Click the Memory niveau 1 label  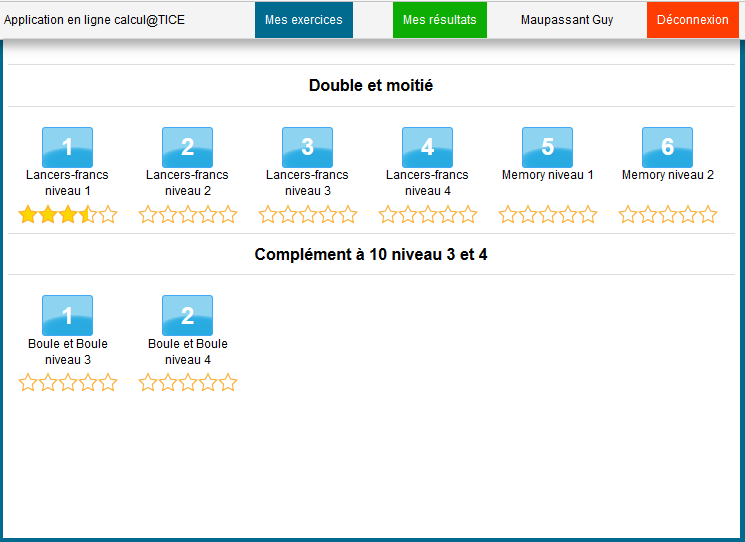point(547,175)
